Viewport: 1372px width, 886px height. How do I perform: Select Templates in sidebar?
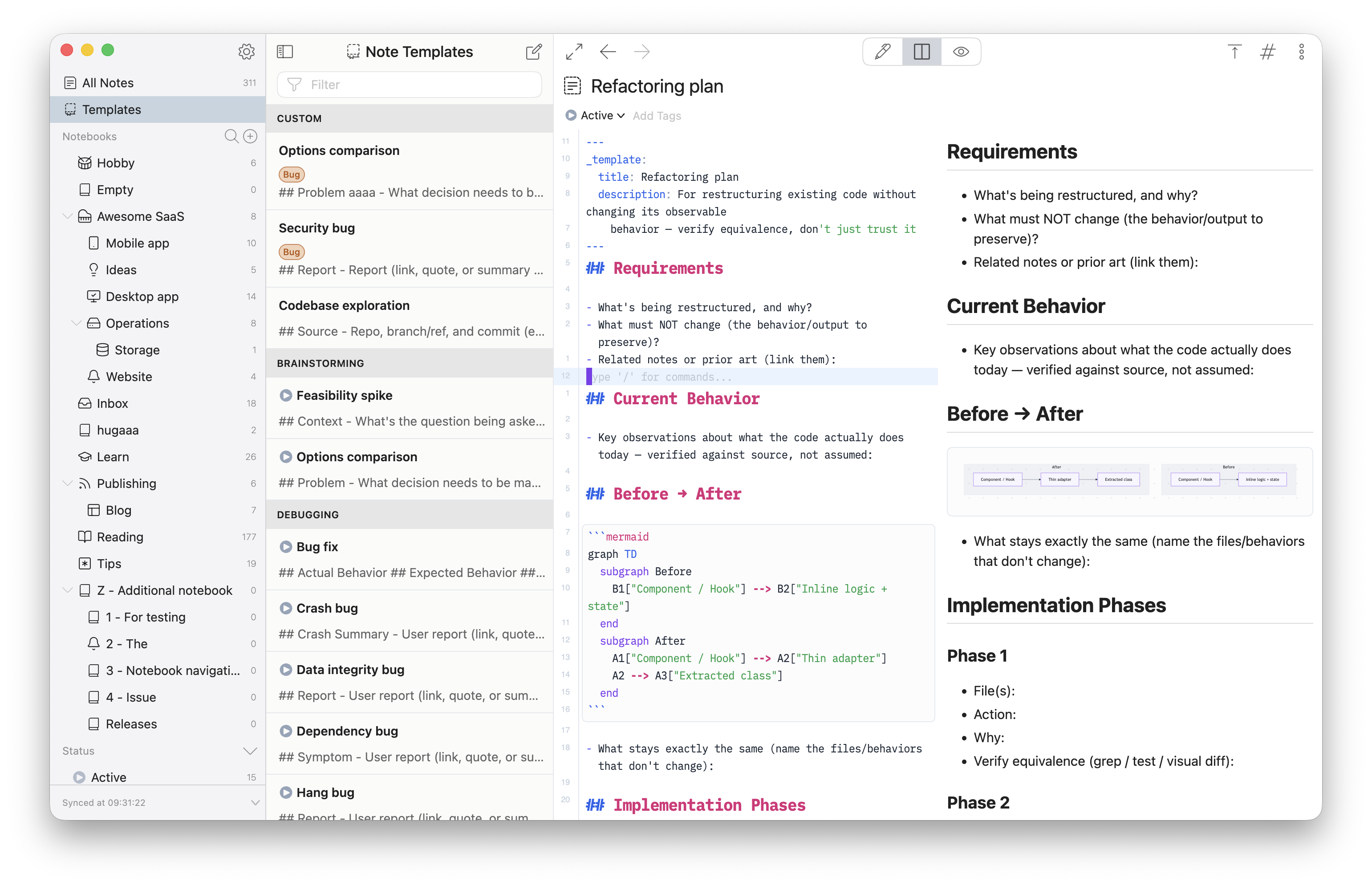pos(158,110)
